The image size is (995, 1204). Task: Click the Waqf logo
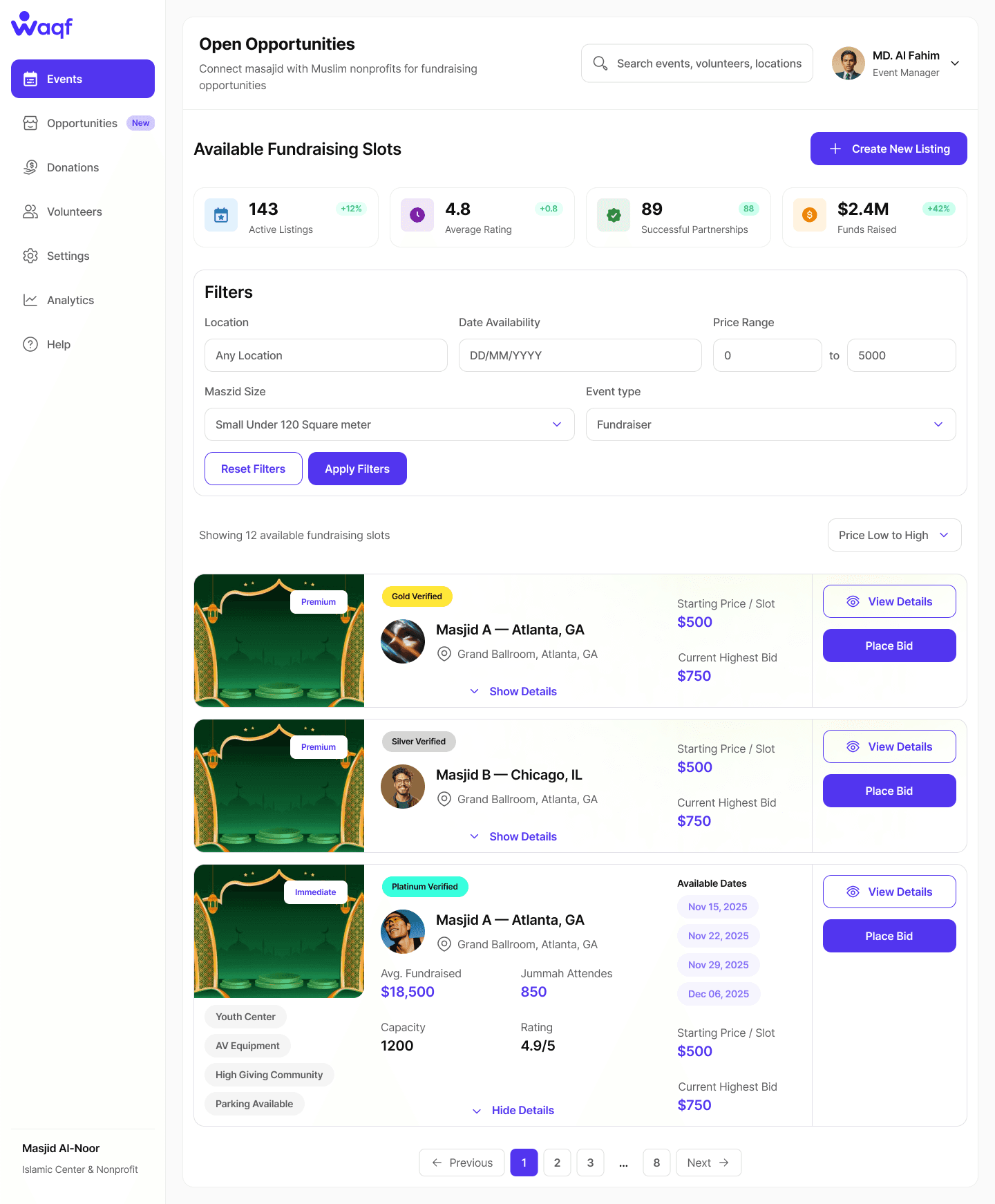[42, 25]
